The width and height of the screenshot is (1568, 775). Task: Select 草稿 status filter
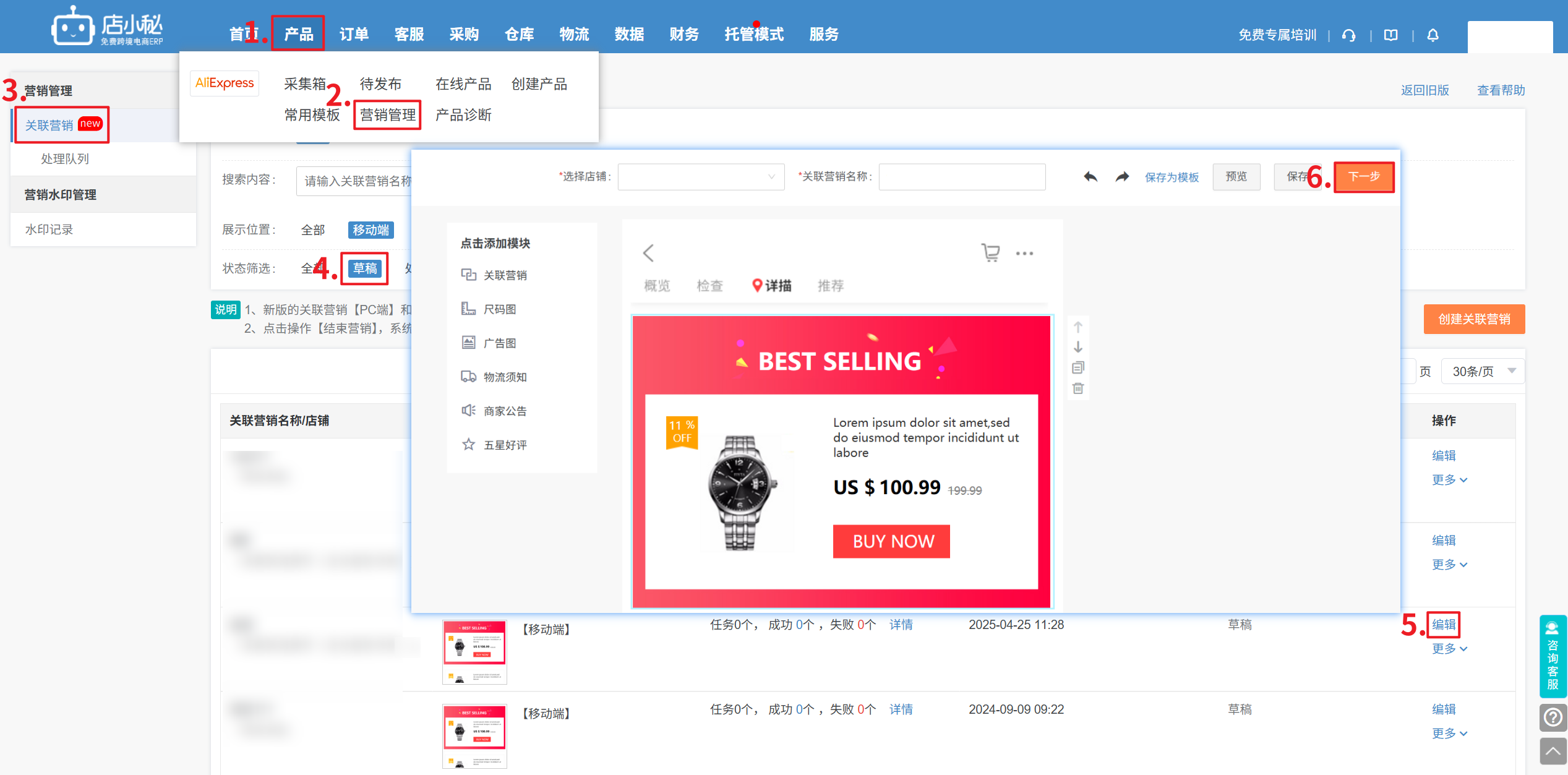(x=365, y=268)
